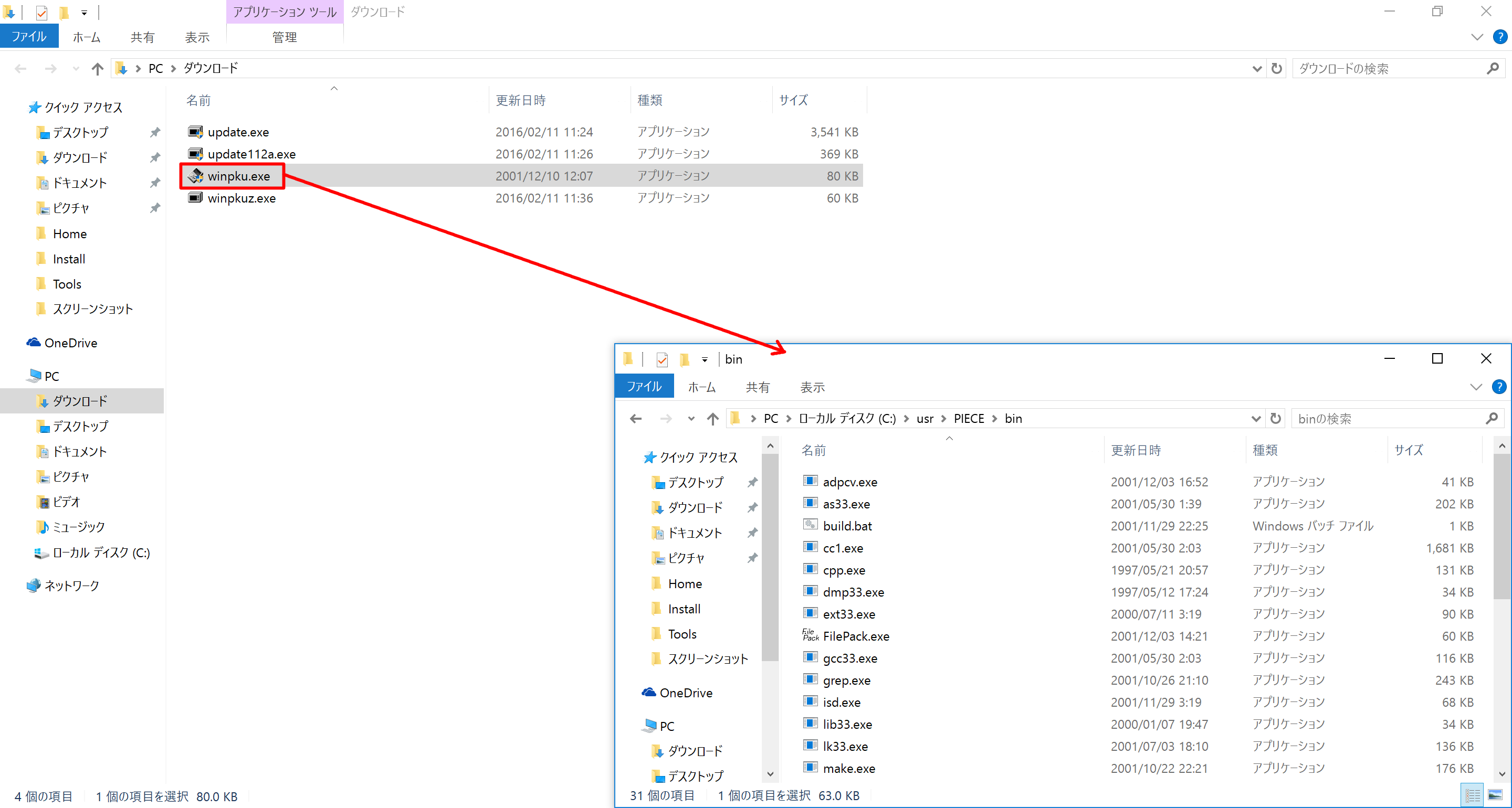Expand breadcrumb chevron after PC in Downloads
Viewport: 1512px width, 808px height.
(173, 69)
